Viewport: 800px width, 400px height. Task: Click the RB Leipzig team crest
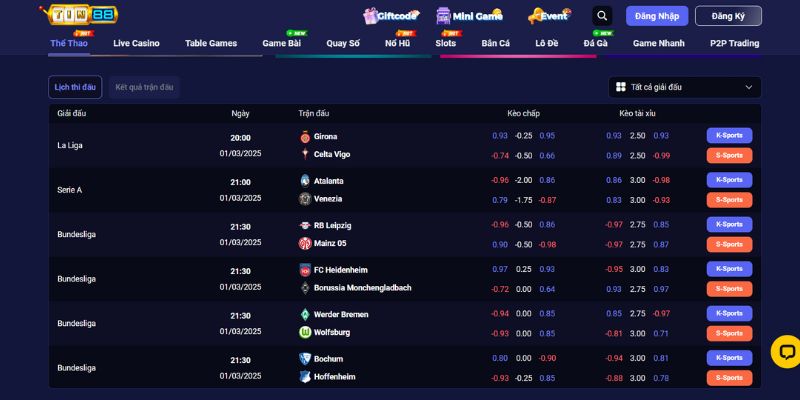(305, 226)
